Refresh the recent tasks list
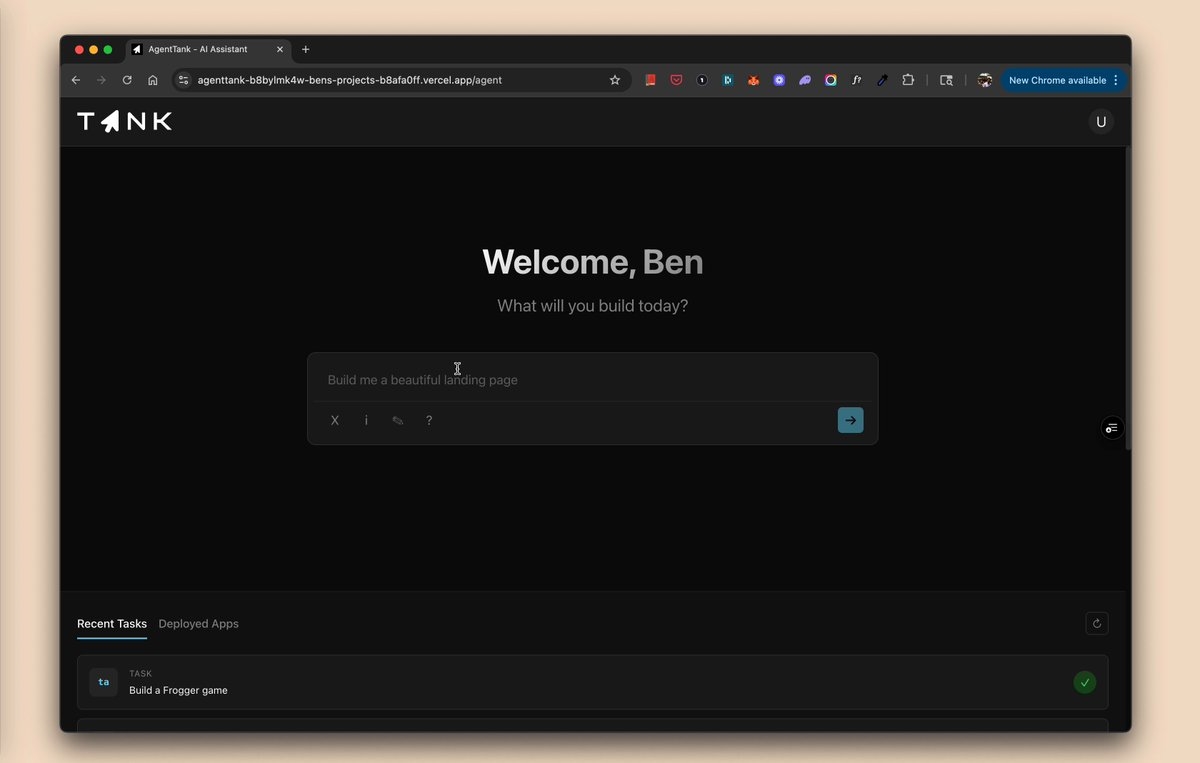 coord(1097,624)
